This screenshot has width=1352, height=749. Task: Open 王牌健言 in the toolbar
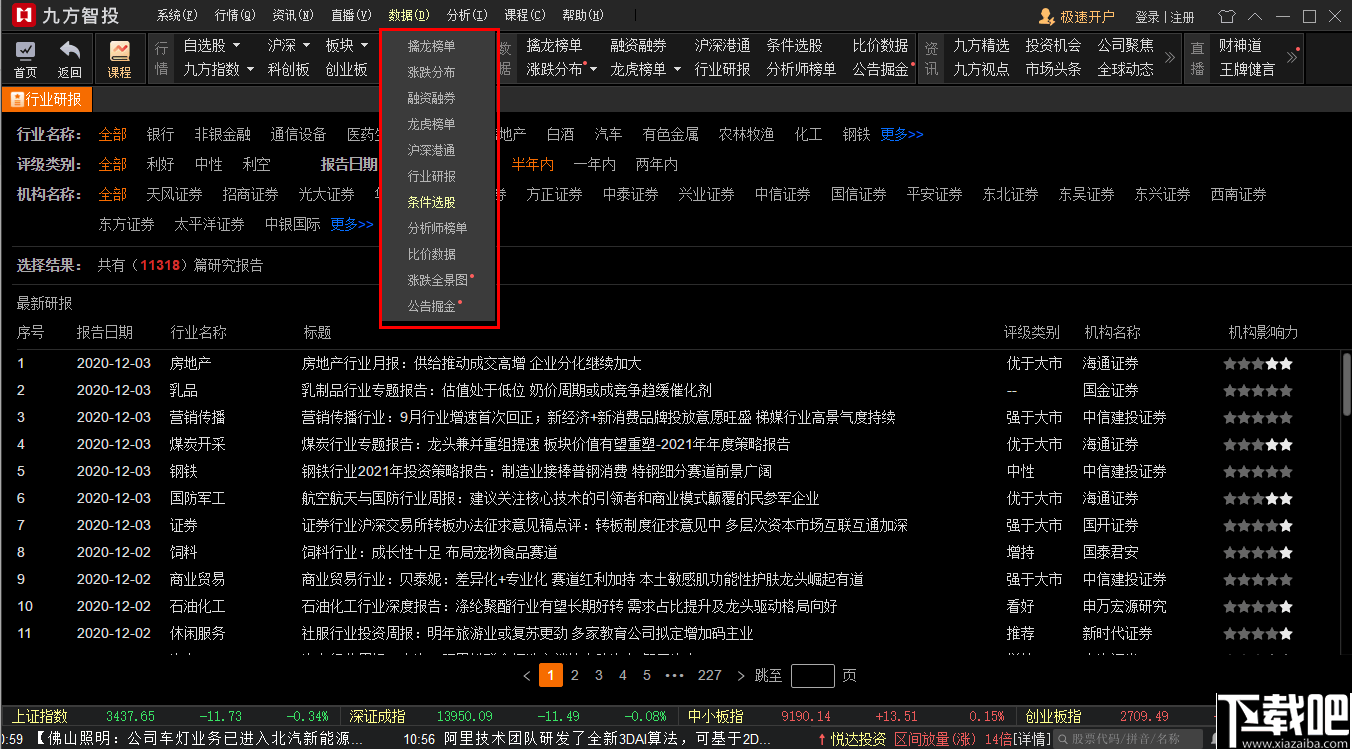[1247, 69]
